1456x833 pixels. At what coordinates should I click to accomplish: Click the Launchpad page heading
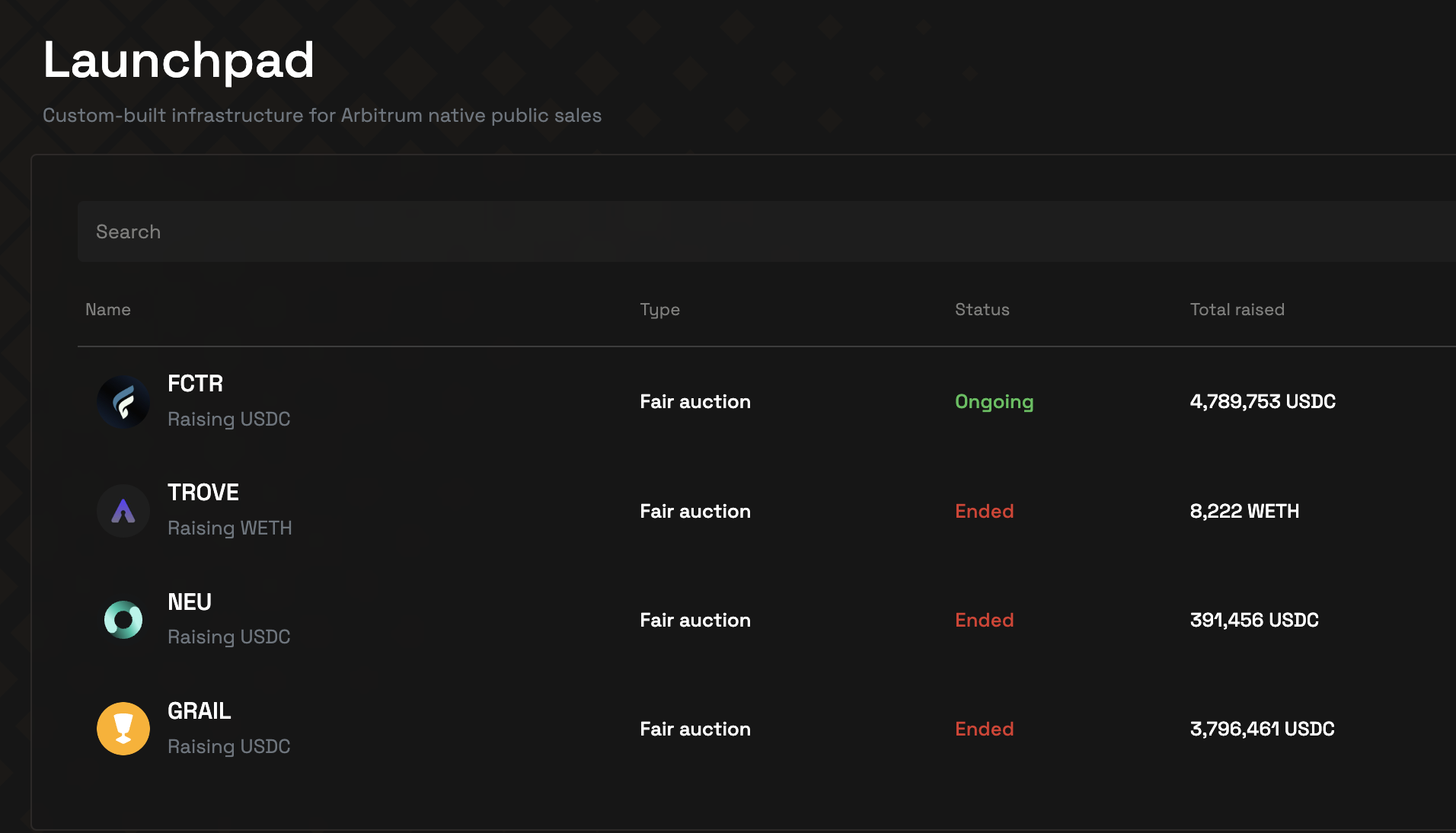(179, 60)
